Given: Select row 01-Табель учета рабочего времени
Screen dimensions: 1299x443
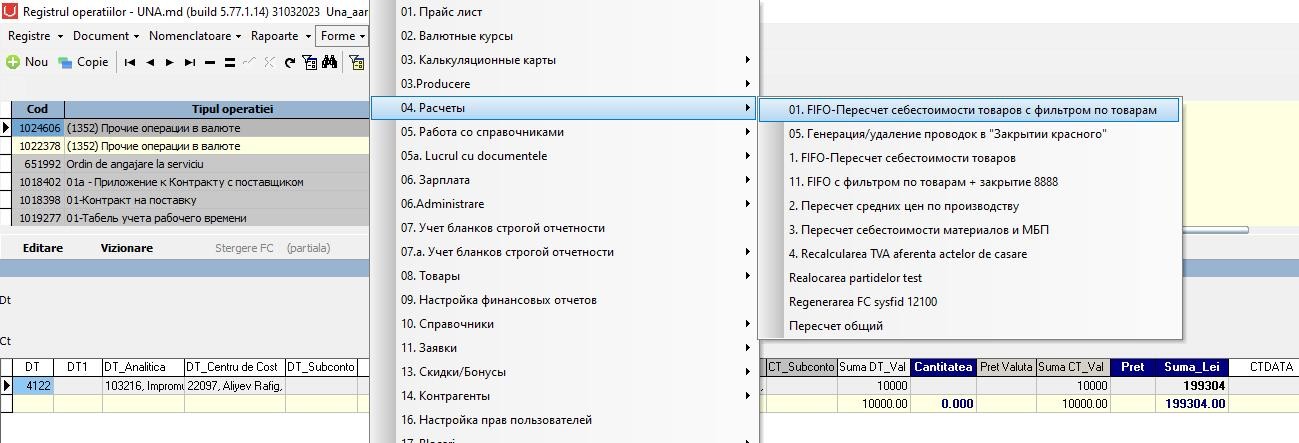Looking at the screenshot, I should (190, 218).
